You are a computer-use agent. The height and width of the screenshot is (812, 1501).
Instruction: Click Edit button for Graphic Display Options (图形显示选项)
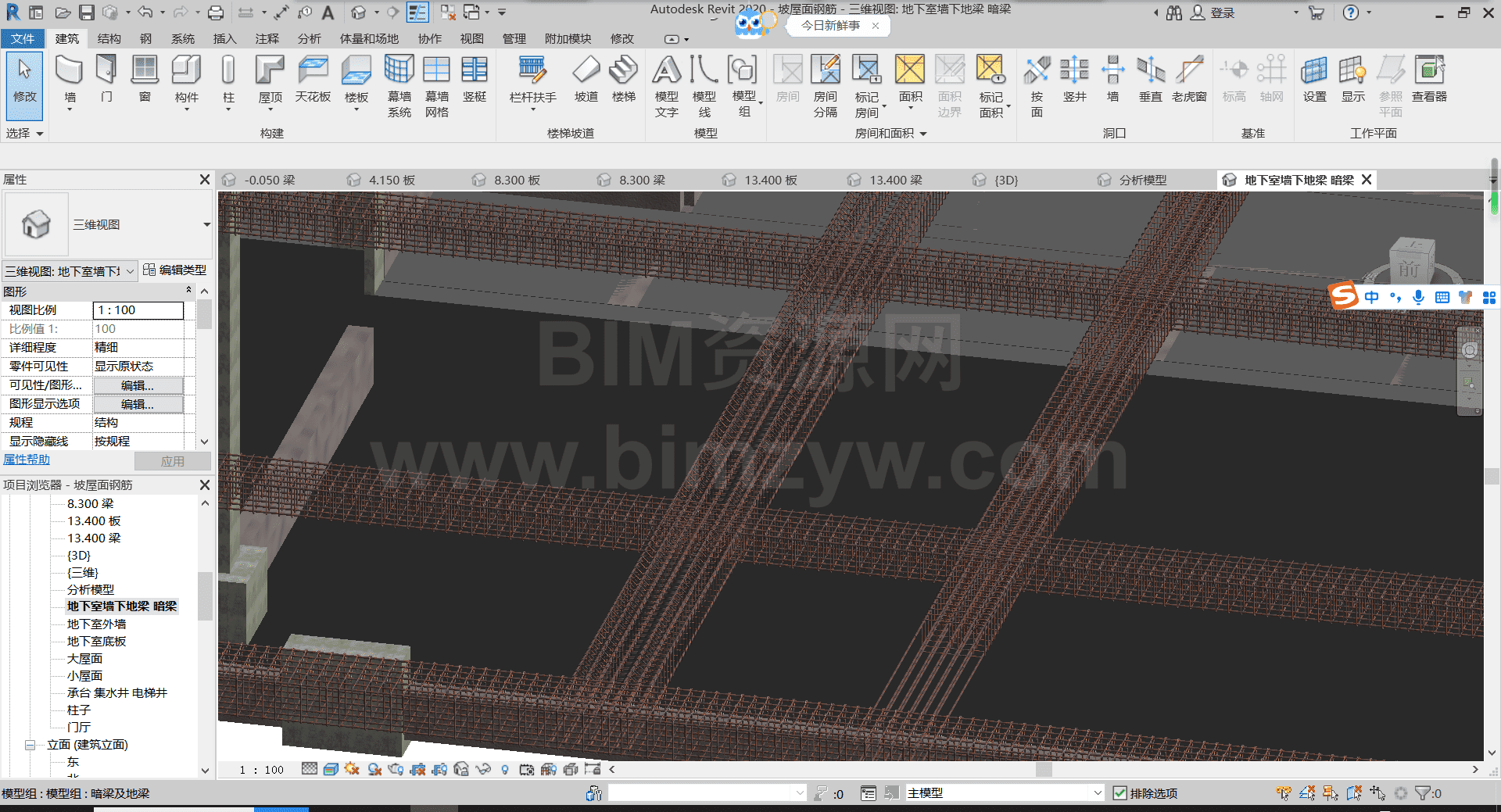click(138, 404)
